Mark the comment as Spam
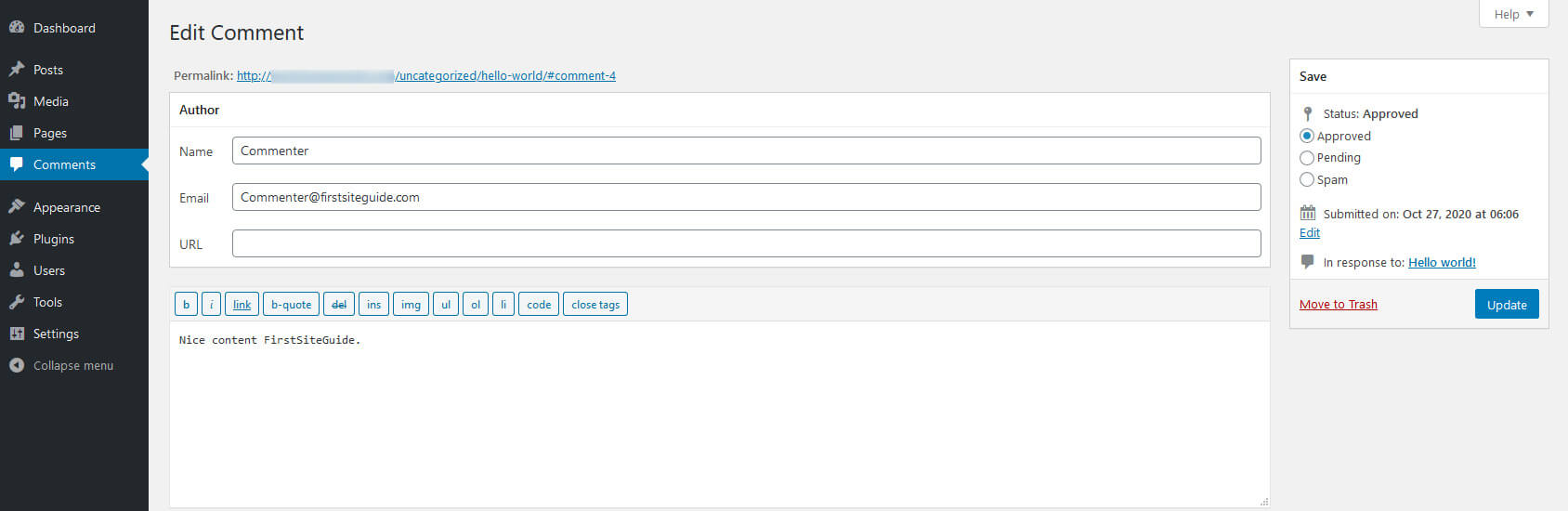Viewport: 1568px width, 511px height. click(1307, 180)
